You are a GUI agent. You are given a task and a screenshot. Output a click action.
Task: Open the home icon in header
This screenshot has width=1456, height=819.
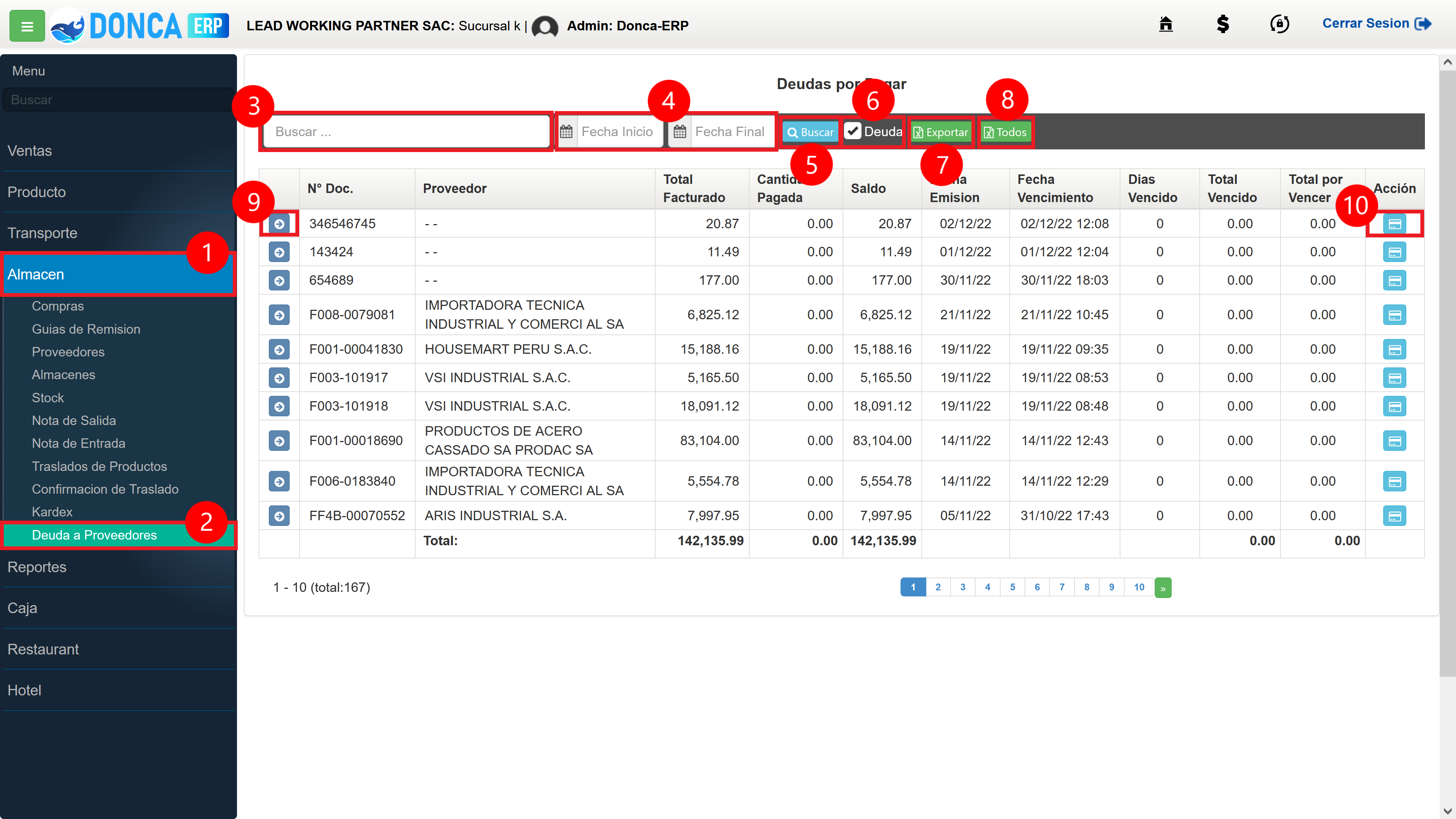click(x=1166, y=24)
